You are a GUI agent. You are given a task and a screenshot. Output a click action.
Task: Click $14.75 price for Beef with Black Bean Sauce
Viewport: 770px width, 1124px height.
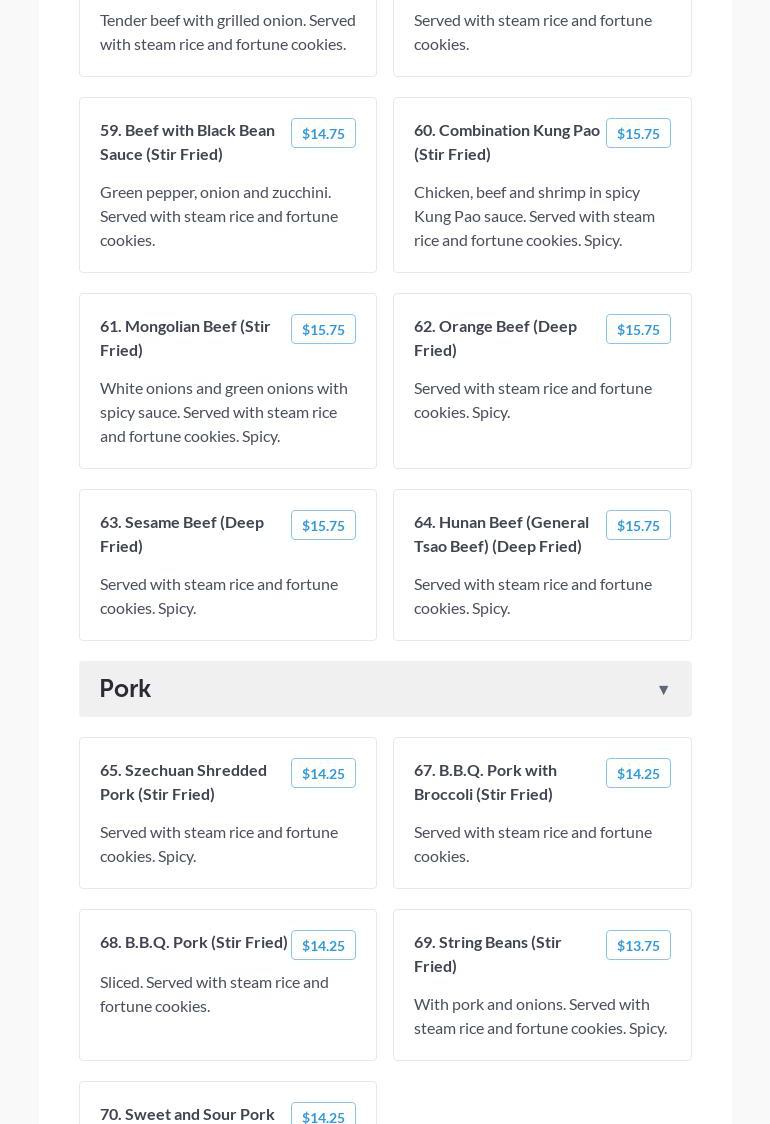pyautogui.click(x=323, y=134)
